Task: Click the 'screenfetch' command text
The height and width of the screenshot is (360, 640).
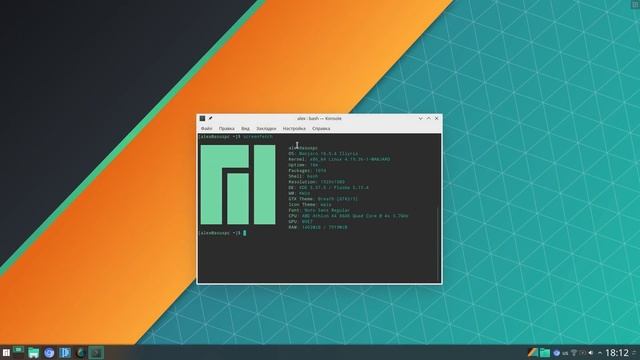Action: (258, 137)
